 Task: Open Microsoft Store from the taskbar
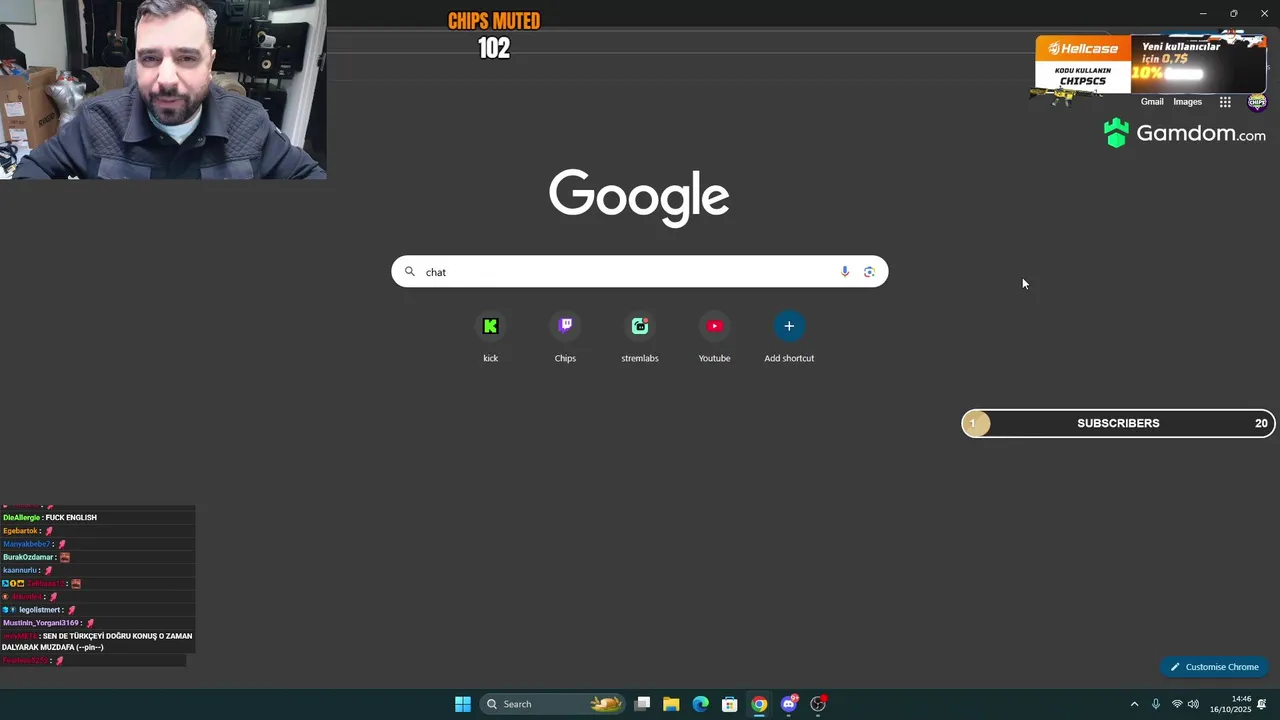[x=730, y=704]
